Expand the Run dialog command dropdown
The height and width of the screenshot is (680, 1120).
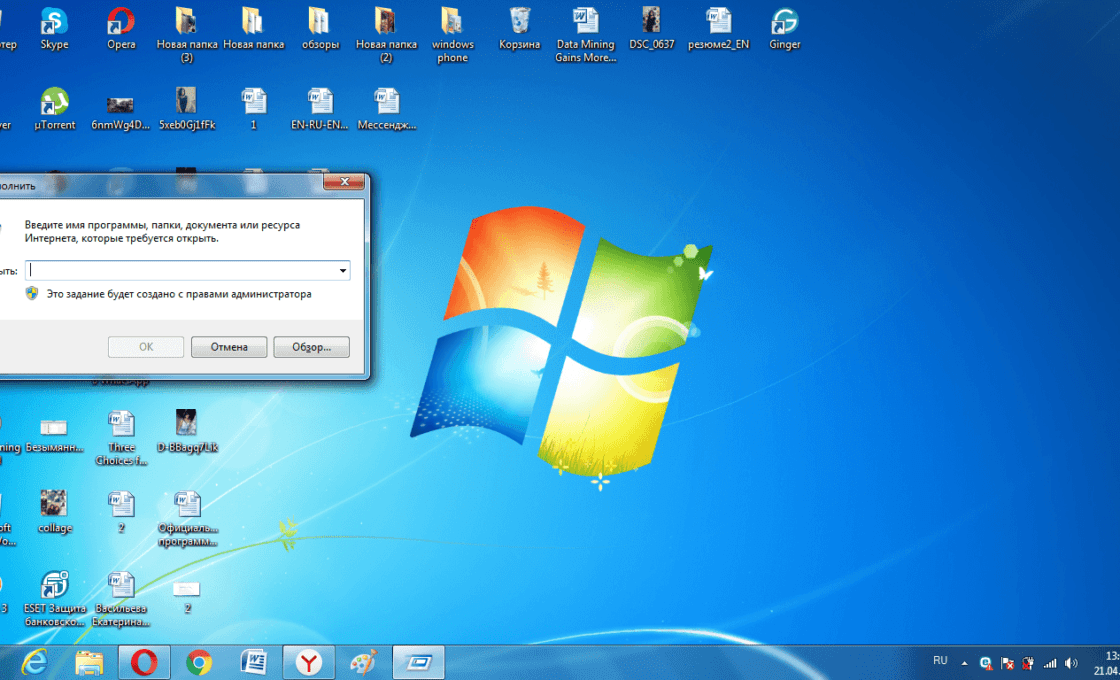coord(342,270)
